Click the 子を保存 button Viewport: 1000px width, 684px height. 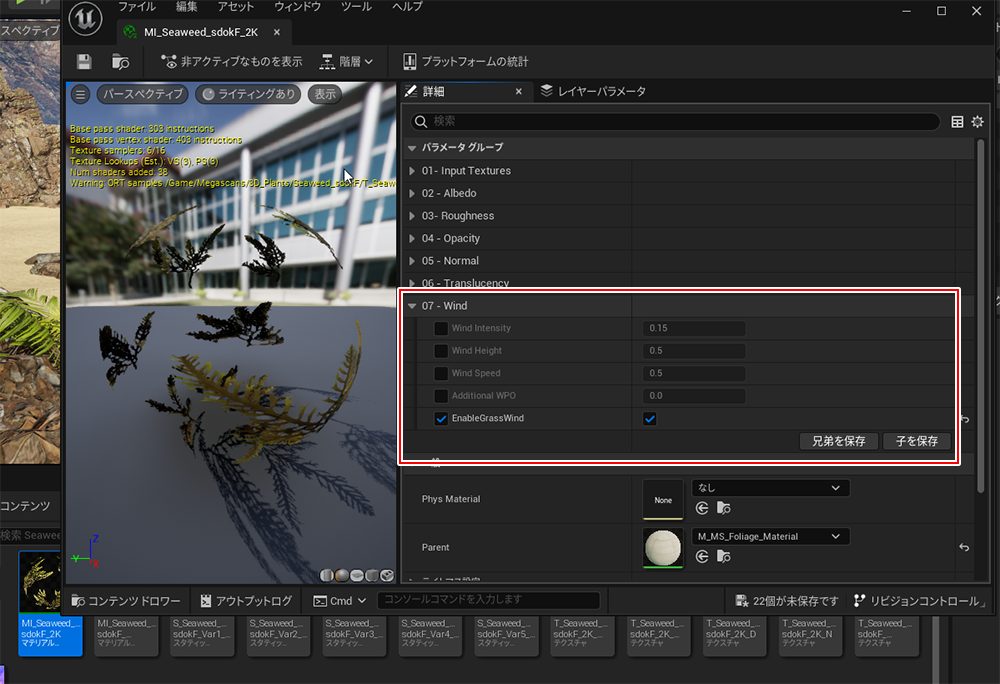coord(916,441)
